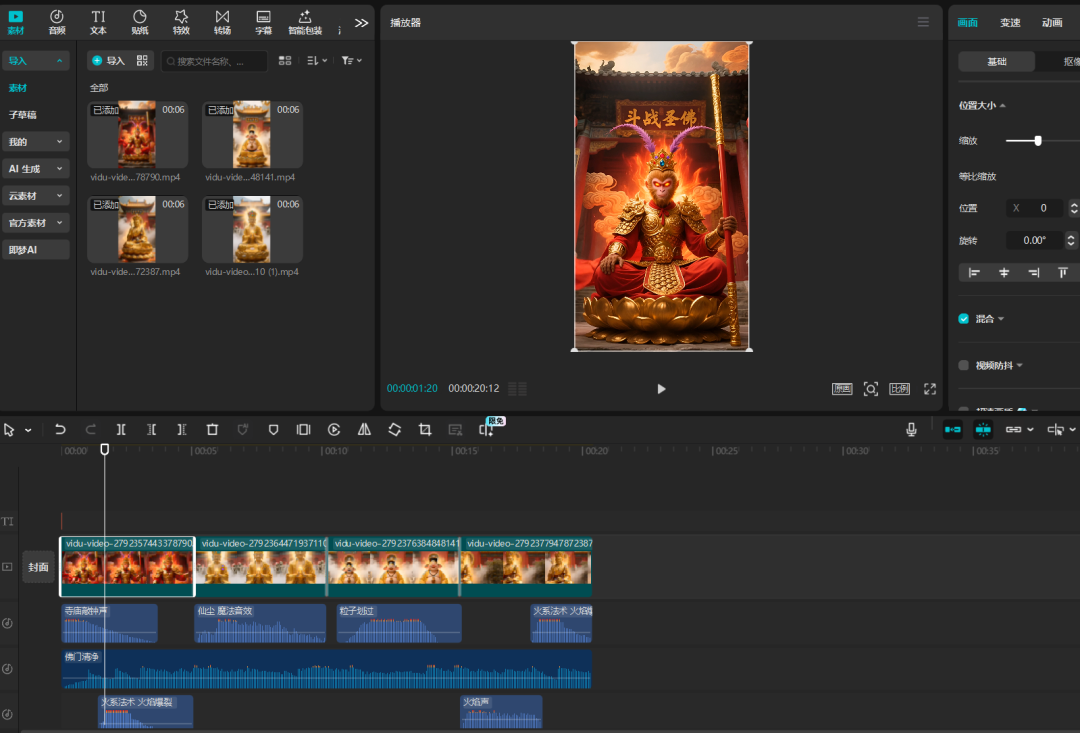Image resolution: width=1080 pixels, height=733 pixels.
Task: Click the mirror flip icon
Action: coord(364,429)
